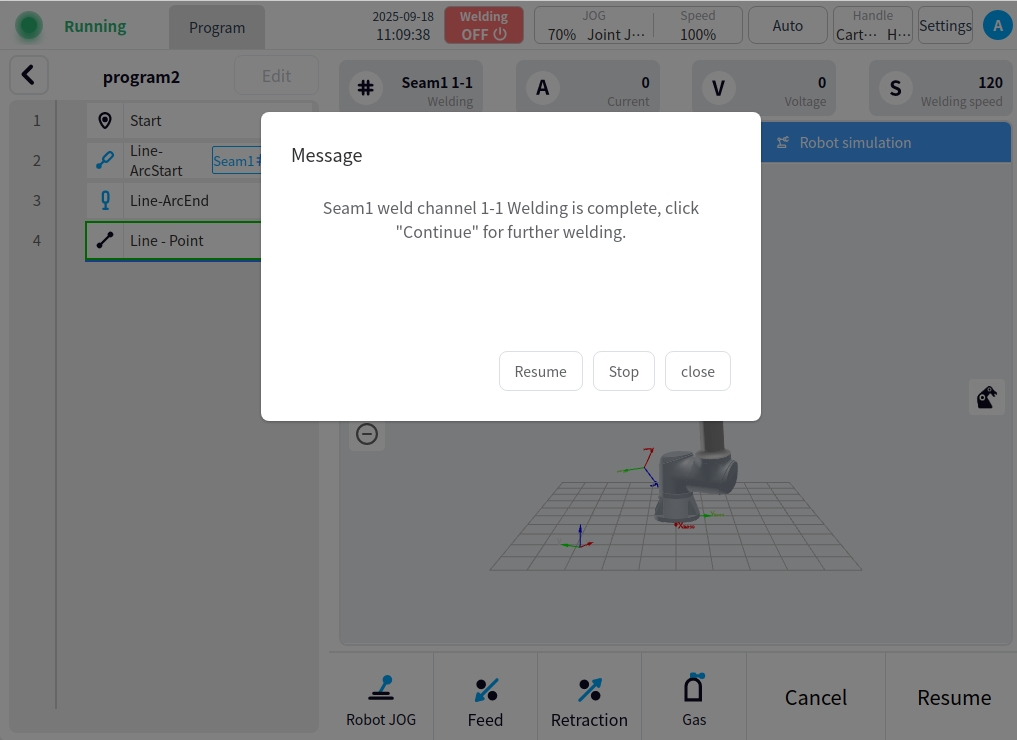Open the user avatar A menu
This screenshot has height=740, width=1017.
click(996, 26)
